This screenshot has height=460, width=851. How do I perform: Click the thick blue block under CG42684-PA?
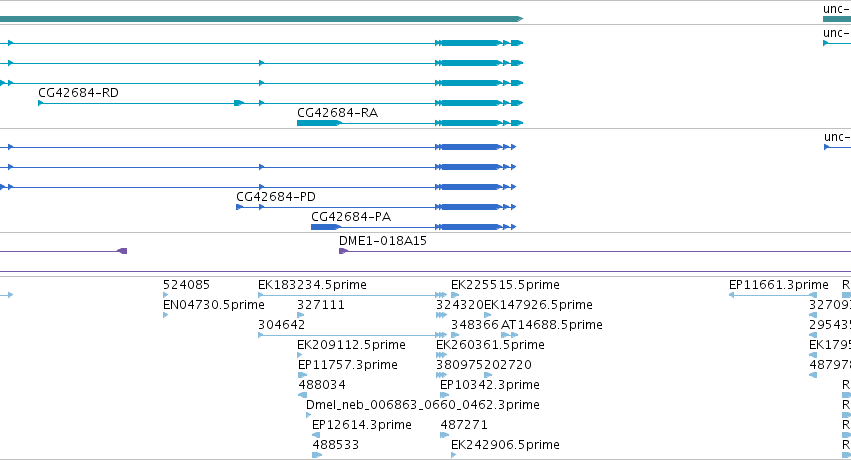coord(326,227)
